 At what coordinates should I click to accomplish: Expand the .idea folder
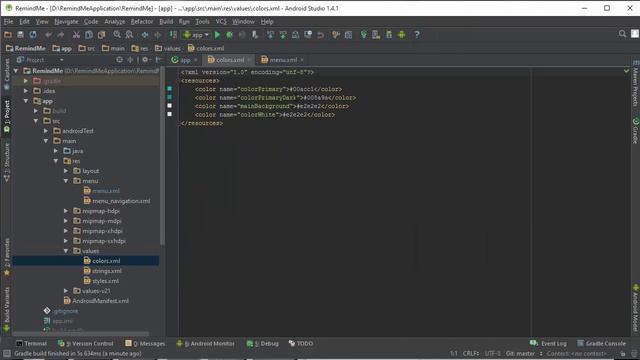(26, 91)
